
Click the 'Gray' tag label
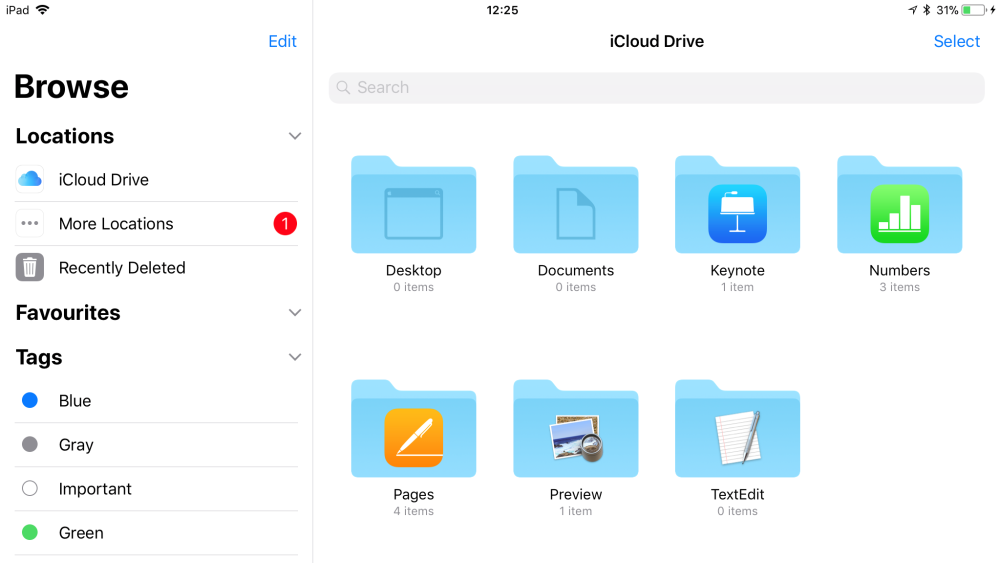tap(76, 445)
